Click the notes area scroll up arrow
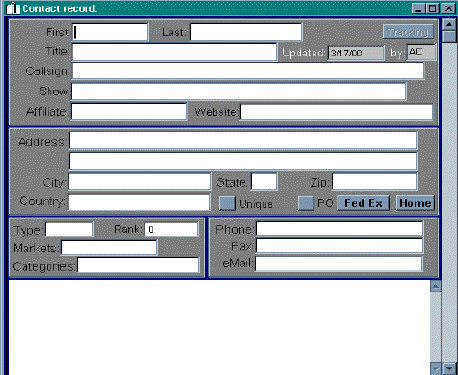The width and height of the screenshot is (458, 375). [x=436, y=286]
